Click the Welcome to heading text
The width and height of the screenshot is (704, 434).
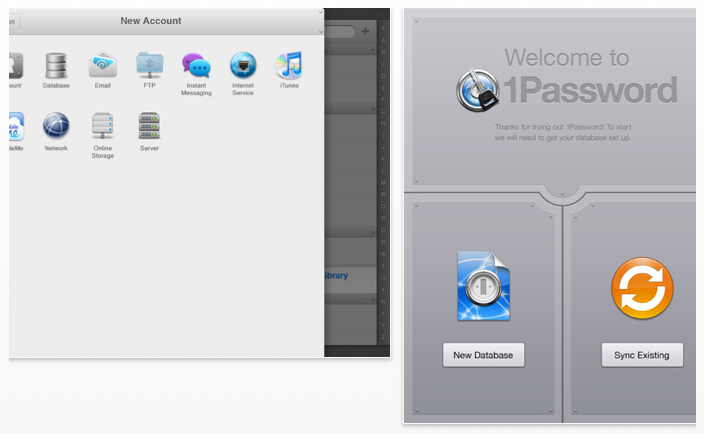[x=567, y=58]
